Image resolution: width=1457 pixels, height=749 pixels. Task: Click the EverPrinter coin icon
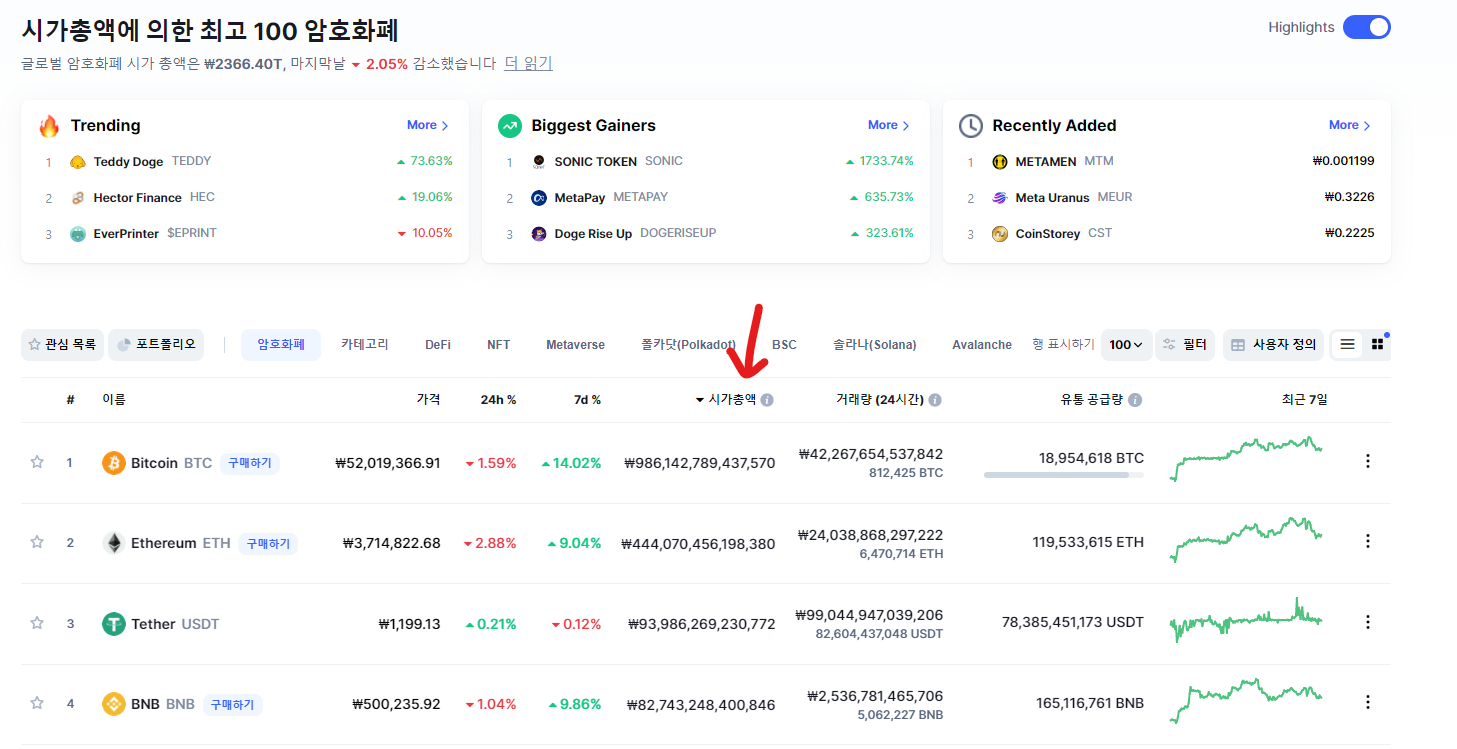click(78, 234)
